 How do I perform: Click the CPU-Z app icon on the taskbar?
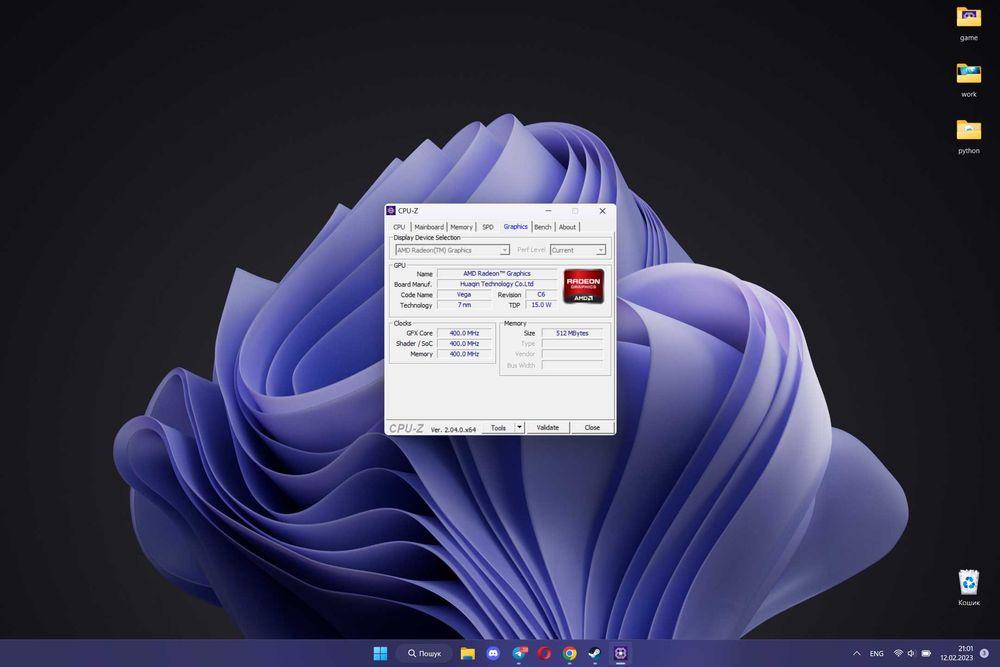621,653
